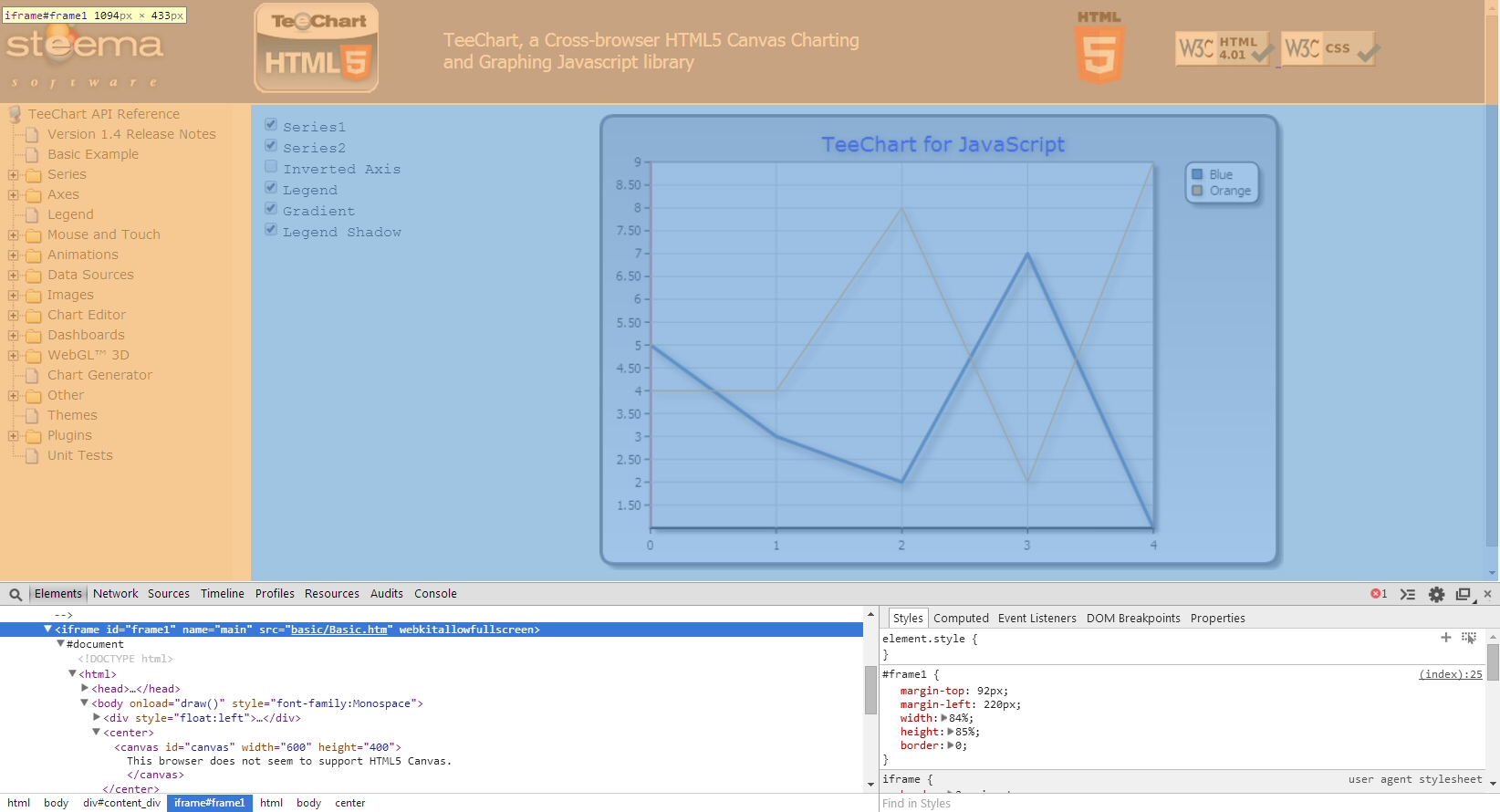This screenshot has height=812, width=1500.
Task: Switch to the Computed styles tab
Action: [961, 619]
